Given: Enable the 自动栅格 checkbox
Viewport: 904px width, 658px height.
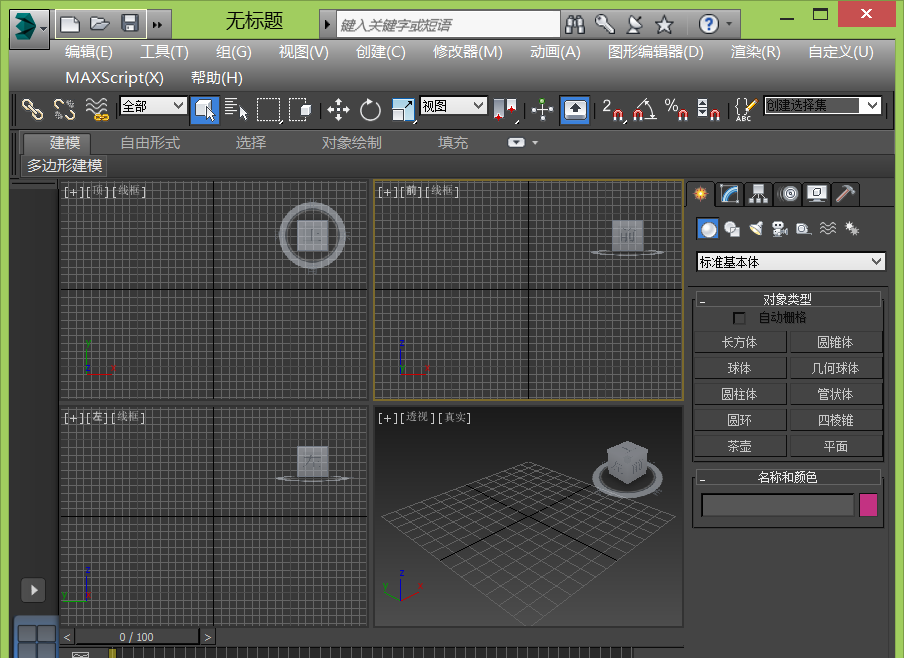Looking at the screenshot, I should pos(739,318).
